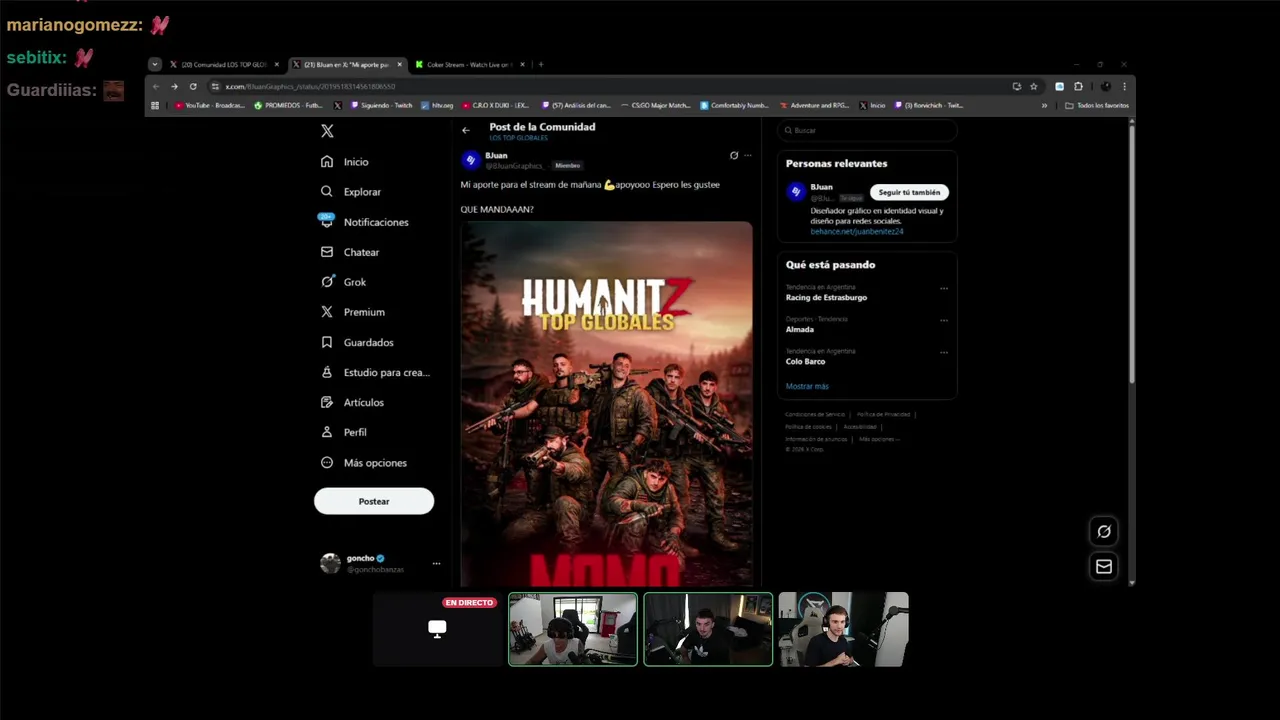
Task: Open the LOS TOP GLOBALES community link
Action: tap(518, 138)
